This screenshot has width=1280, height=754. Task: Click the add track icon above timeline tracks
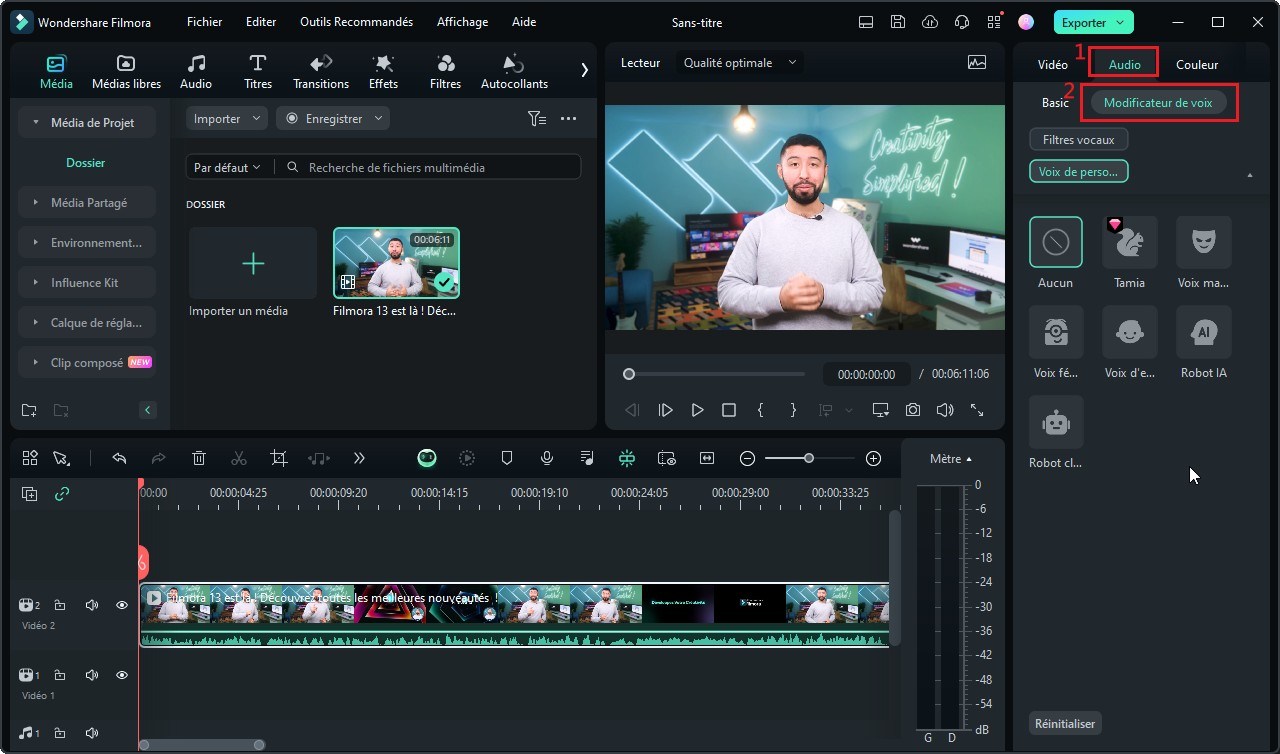tap(30, 494)
